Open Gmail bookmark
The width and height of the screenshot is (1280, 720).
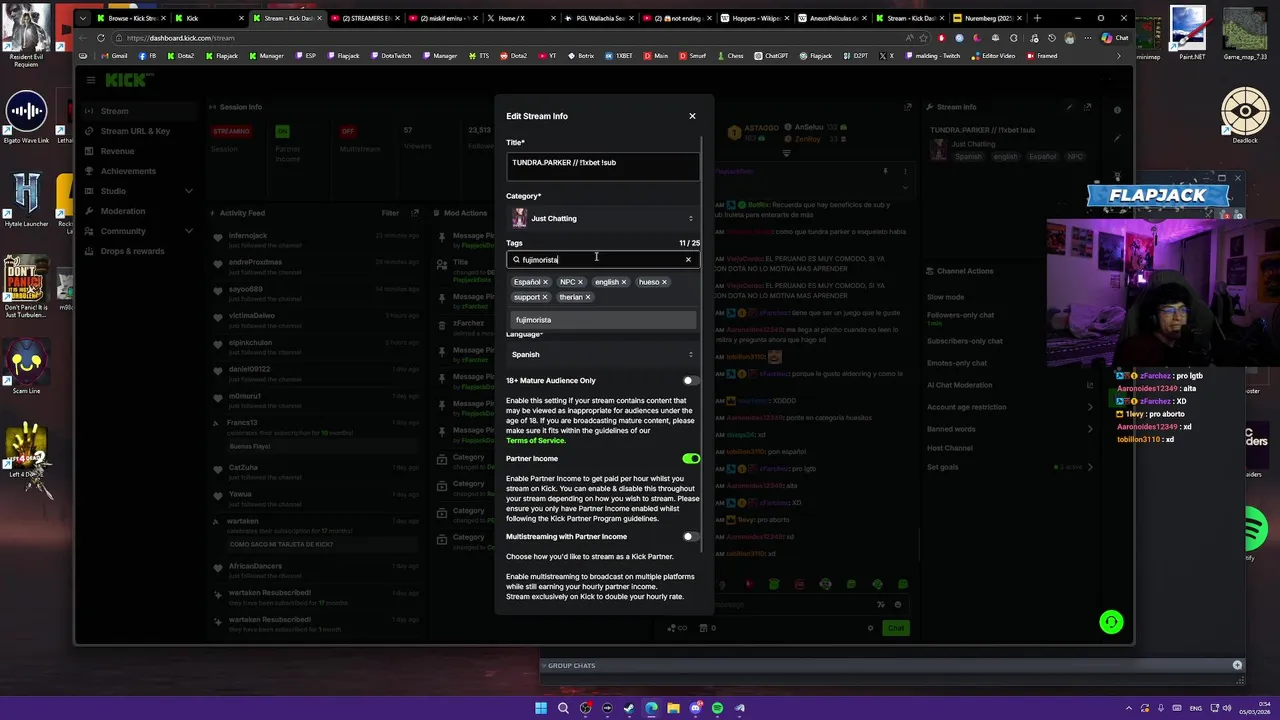115,56
